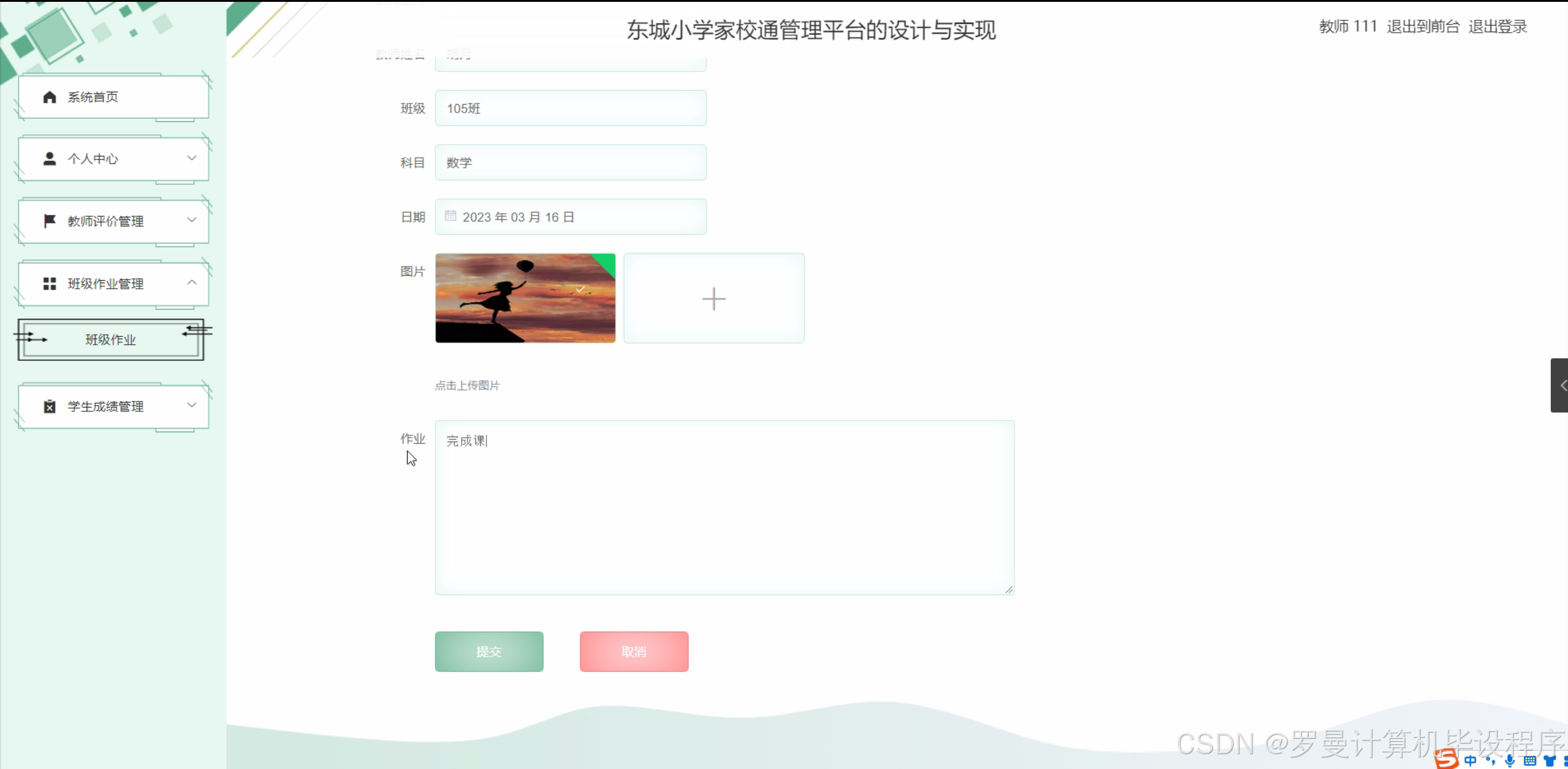Expand the 教师评价管理 menu chevron
Viewport: 1568px width, 769px height.
192,220
